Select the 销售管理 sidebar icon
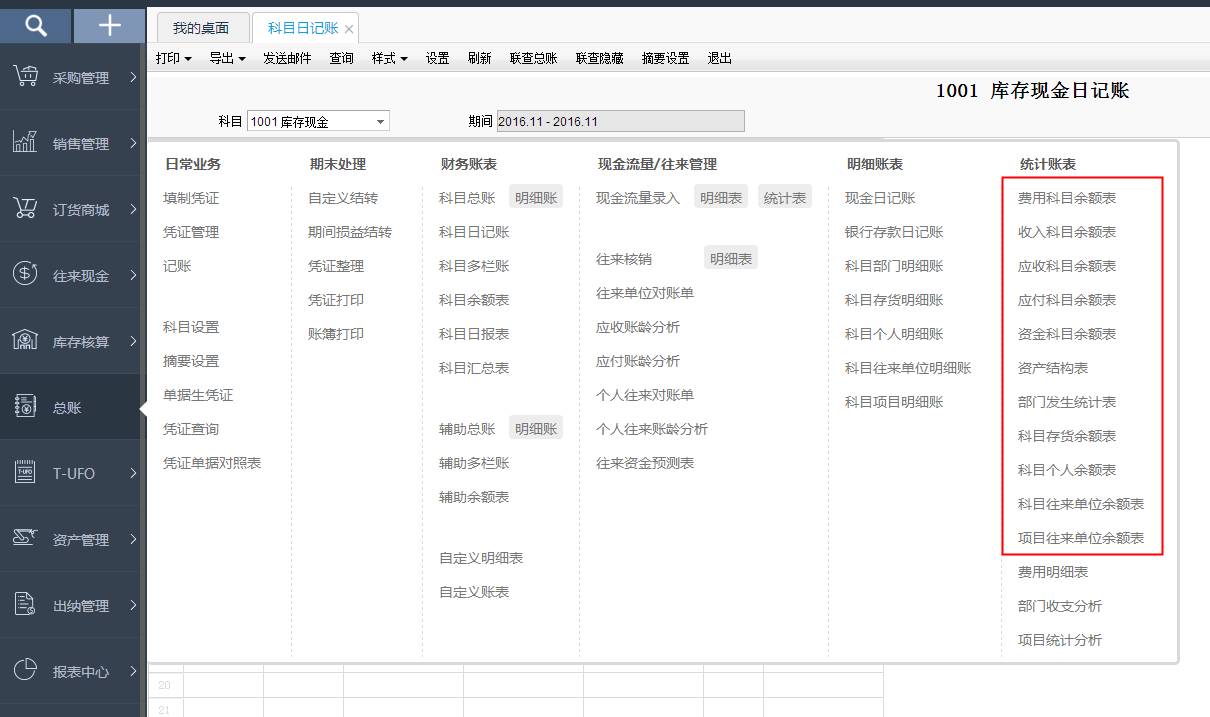 pos(72,142)
